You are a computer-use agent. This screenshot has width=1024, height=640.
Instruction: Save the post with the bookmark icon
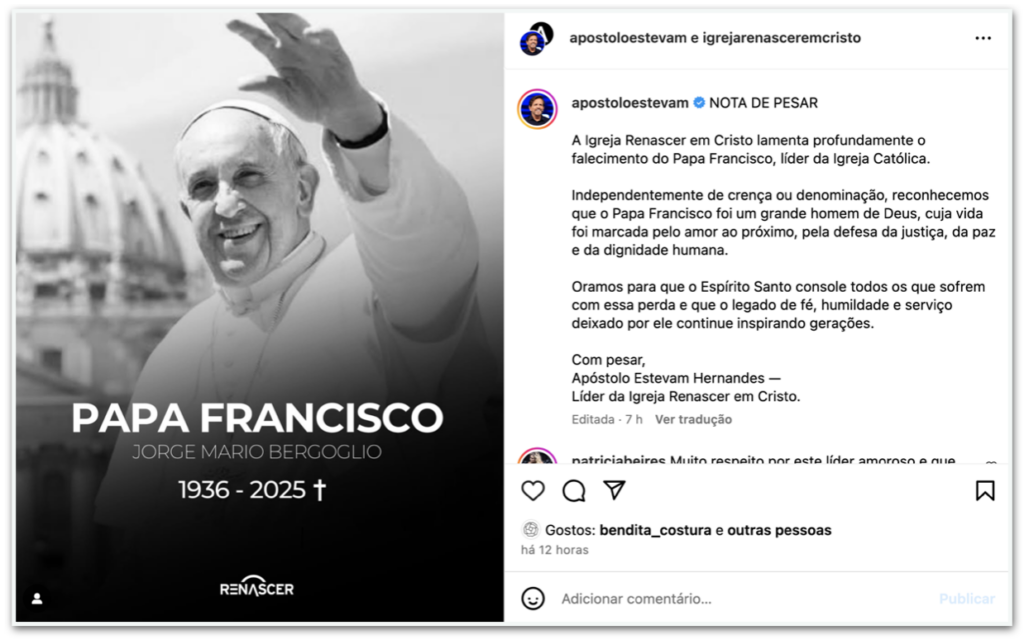pyautogui.click(x=985, y=490)
